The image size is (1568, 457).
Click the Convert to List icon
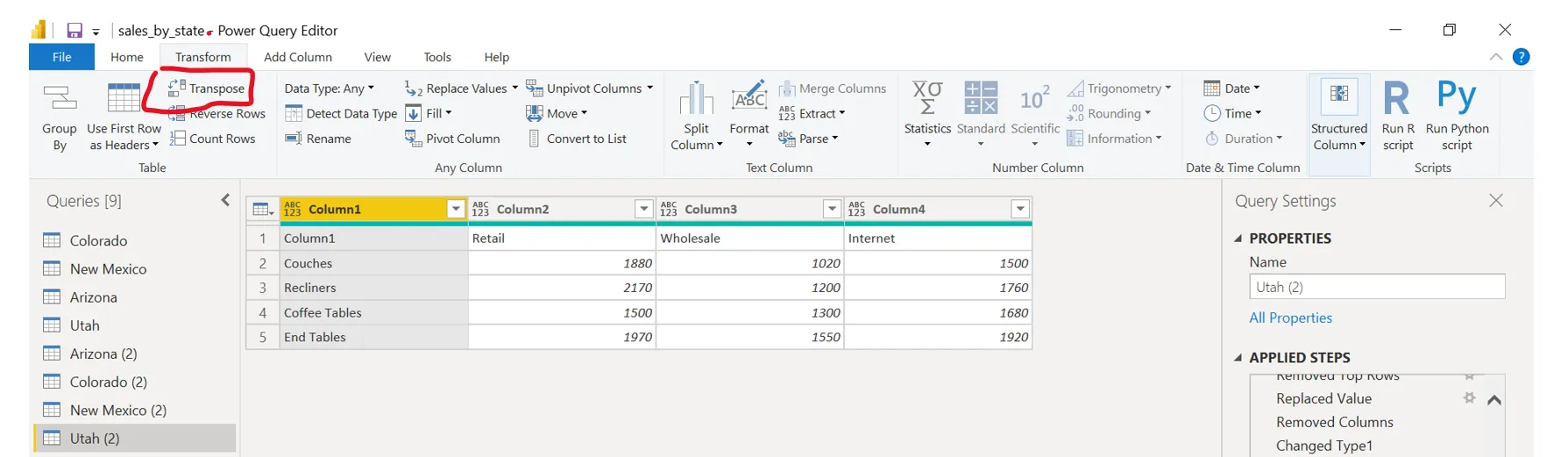pos(534,139)
